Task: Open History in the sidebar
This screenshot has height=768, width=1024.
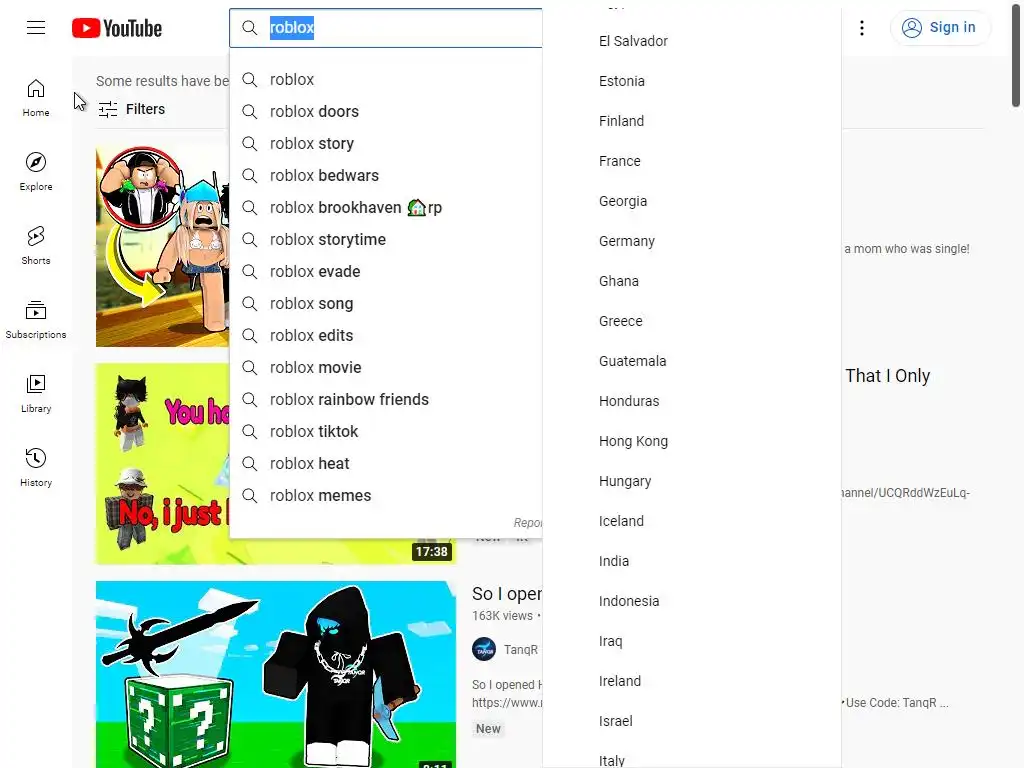Action: click(x=36, y=467)
